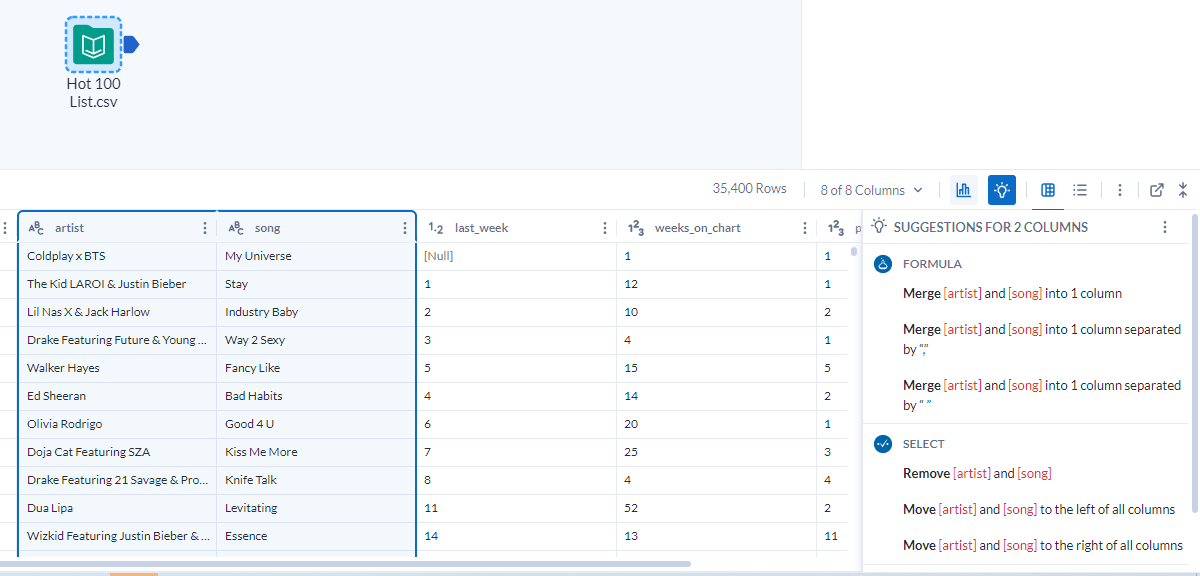The width and height of the screenshot is (1200, 576).
Task: Click the weeks_on_chart column header
Action: (x=717, y=228)
